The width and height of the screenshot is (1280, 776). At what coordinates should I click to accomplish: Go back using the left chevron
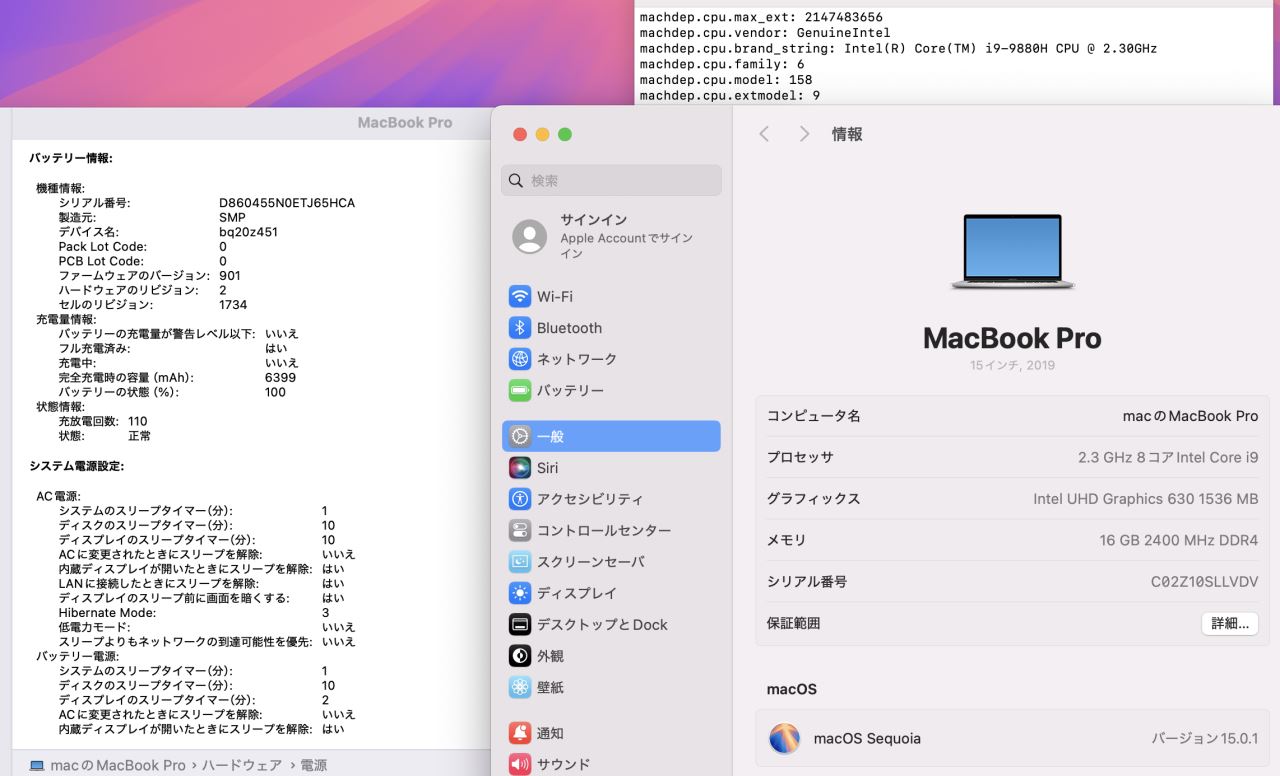pyautogui.click(x=764, y=134)
